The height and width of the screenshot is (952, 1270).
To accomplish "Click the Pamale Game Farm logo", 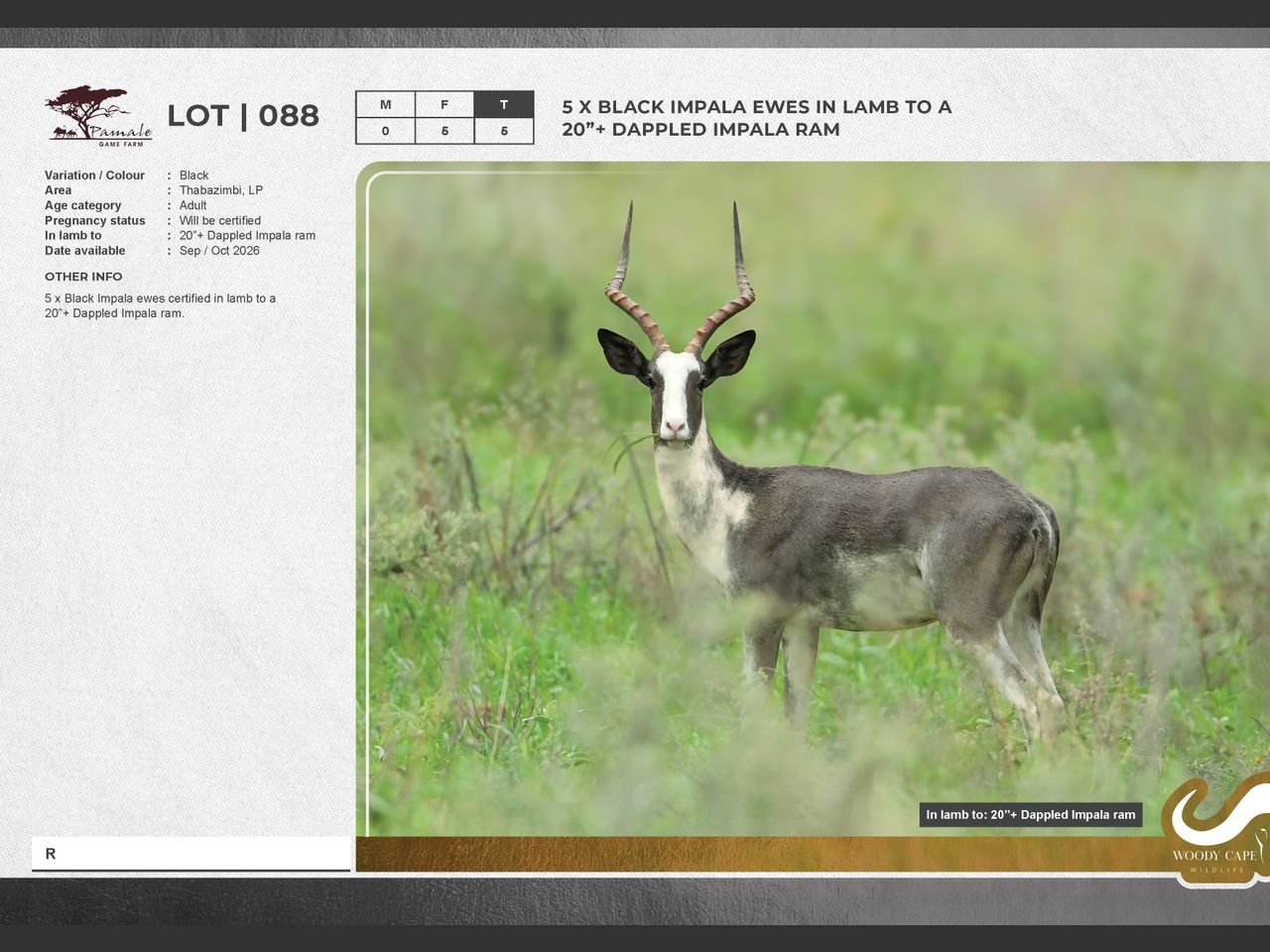I will pyautogui.click(x=97, y=116).
